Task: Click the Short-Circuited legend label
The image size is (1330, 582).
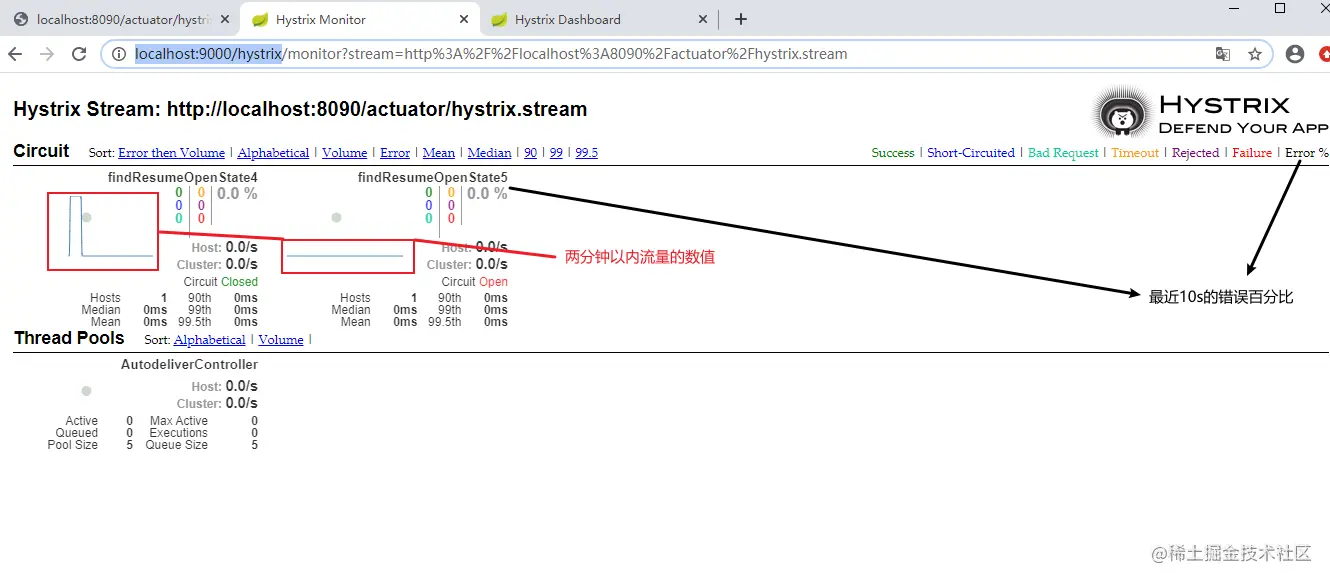Action: 971,153
